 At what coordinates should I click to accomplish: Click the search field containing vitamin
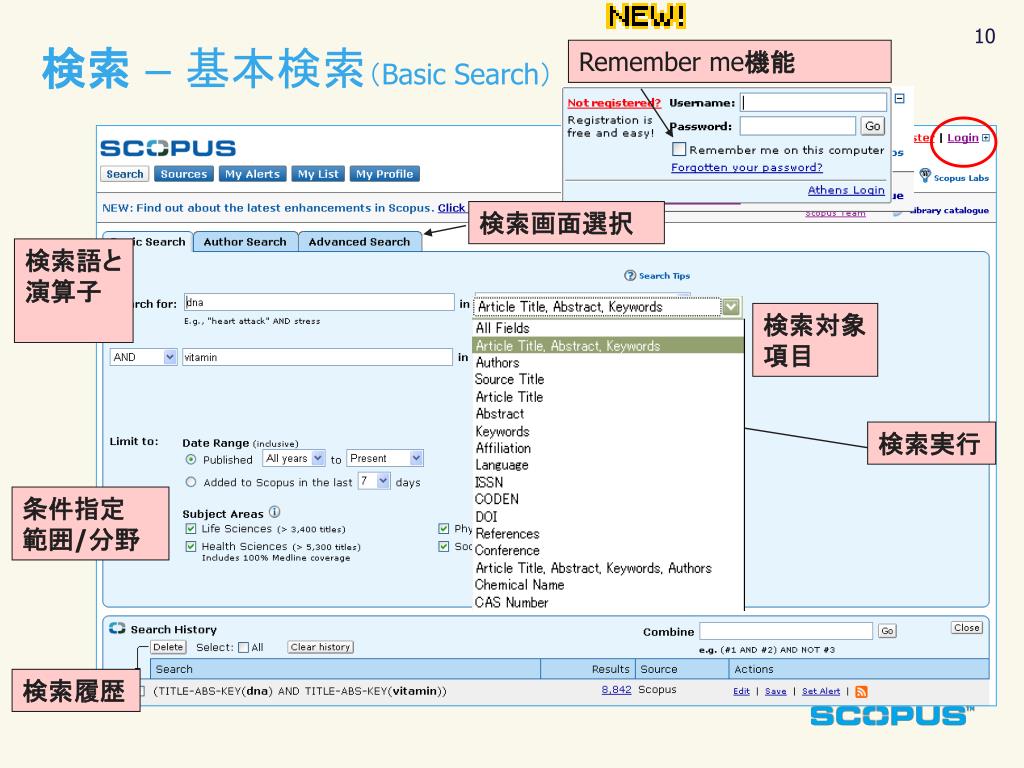[x=317, y=357]
